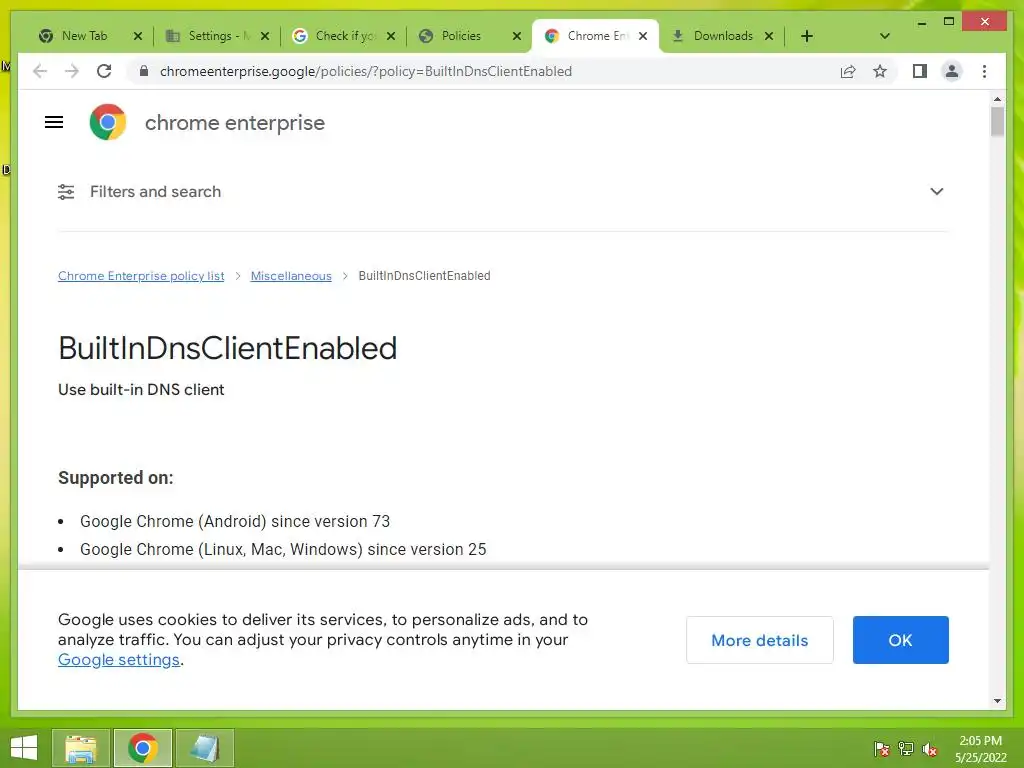Click the scrollbar down arrow
This screenshot has width=1024, height=768.
click(997, 701)
